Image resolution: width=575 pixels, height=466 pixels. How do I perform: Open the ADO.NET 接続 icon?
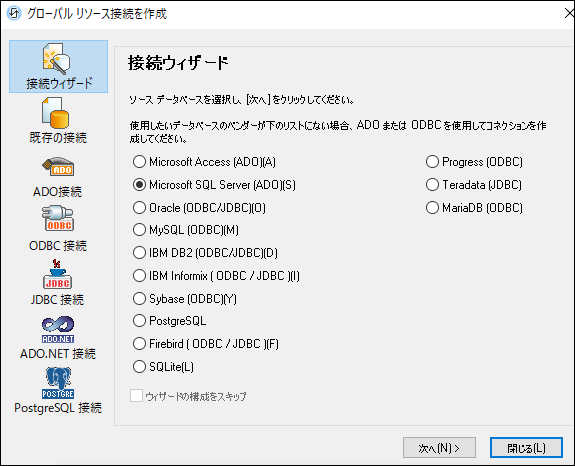pyautogui.click(x=58, y=330)
